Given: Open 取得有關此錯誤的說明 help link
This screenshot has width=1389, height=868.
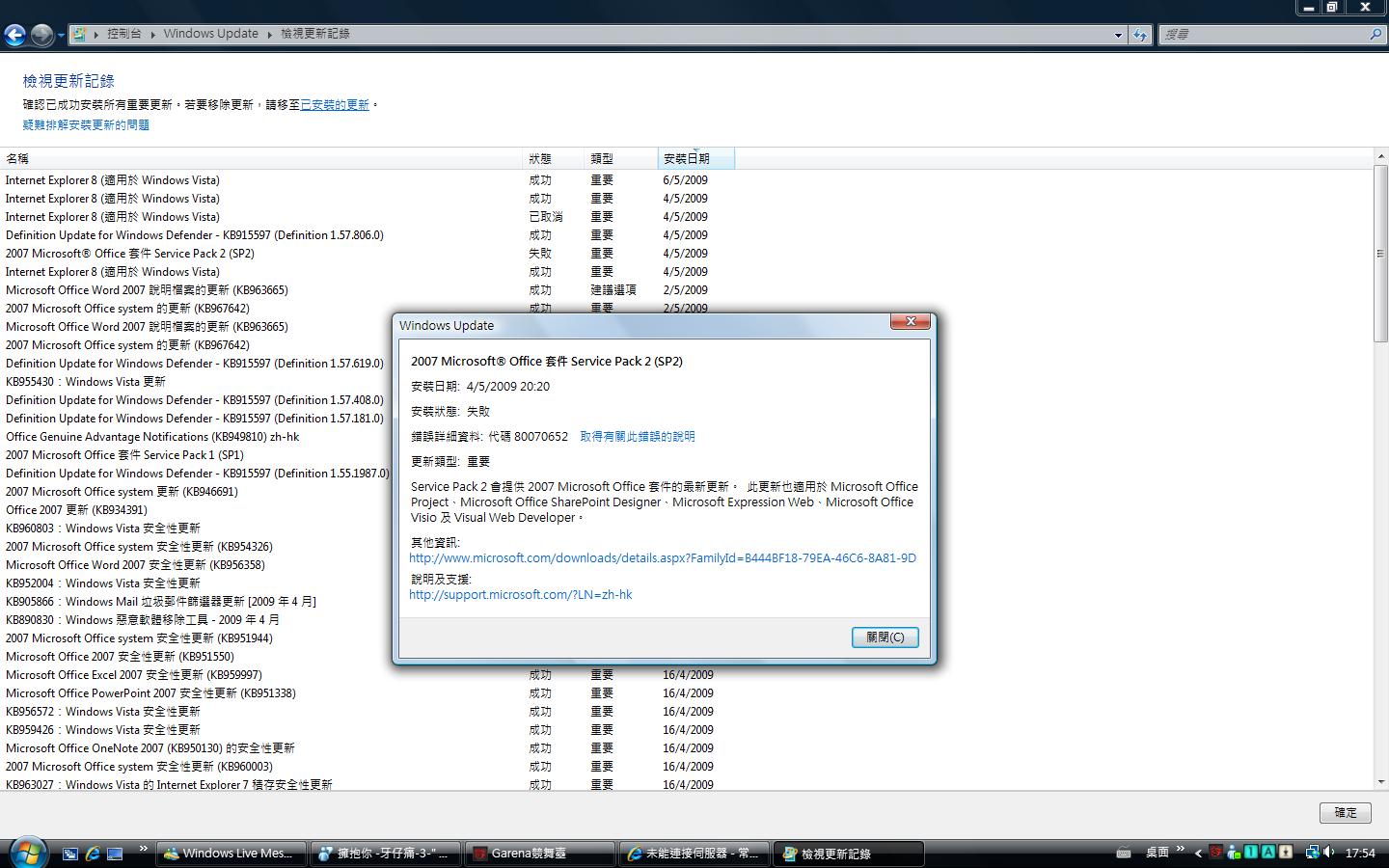Looking at the screenshot, I should (x=638, y=437).
